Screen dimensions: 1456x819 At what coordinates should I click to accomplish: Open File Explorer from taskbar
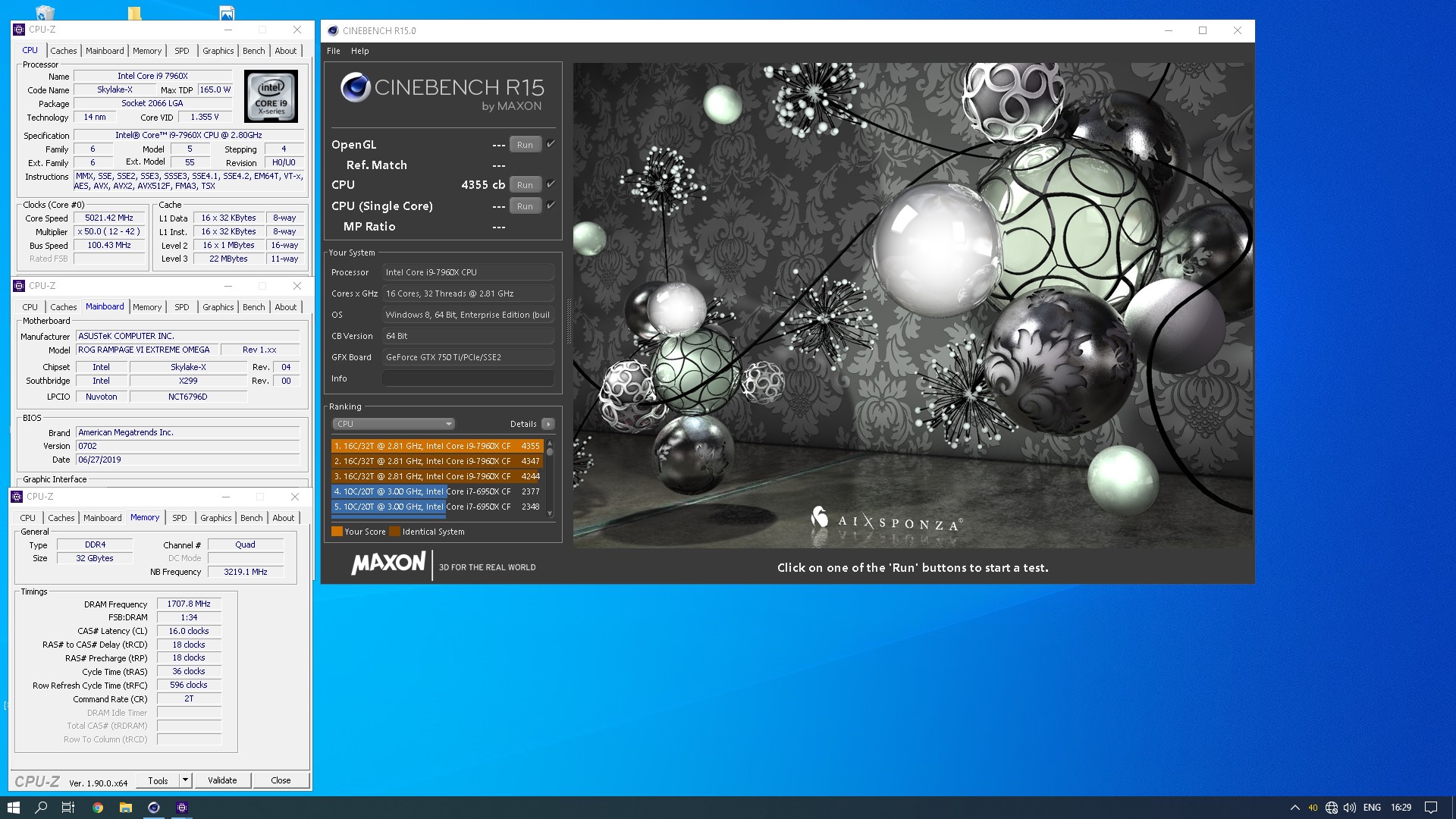[x=126, y=808]
